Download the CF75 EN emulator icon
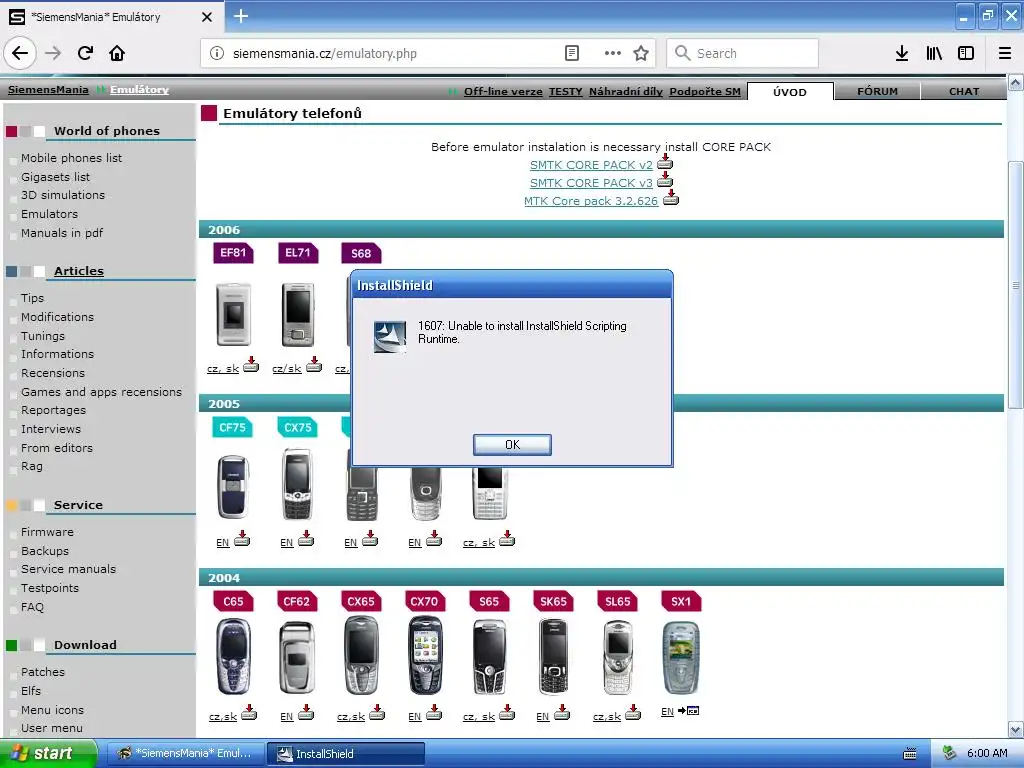The height and width of the screenshot is (768, 1024). point(242,538)
